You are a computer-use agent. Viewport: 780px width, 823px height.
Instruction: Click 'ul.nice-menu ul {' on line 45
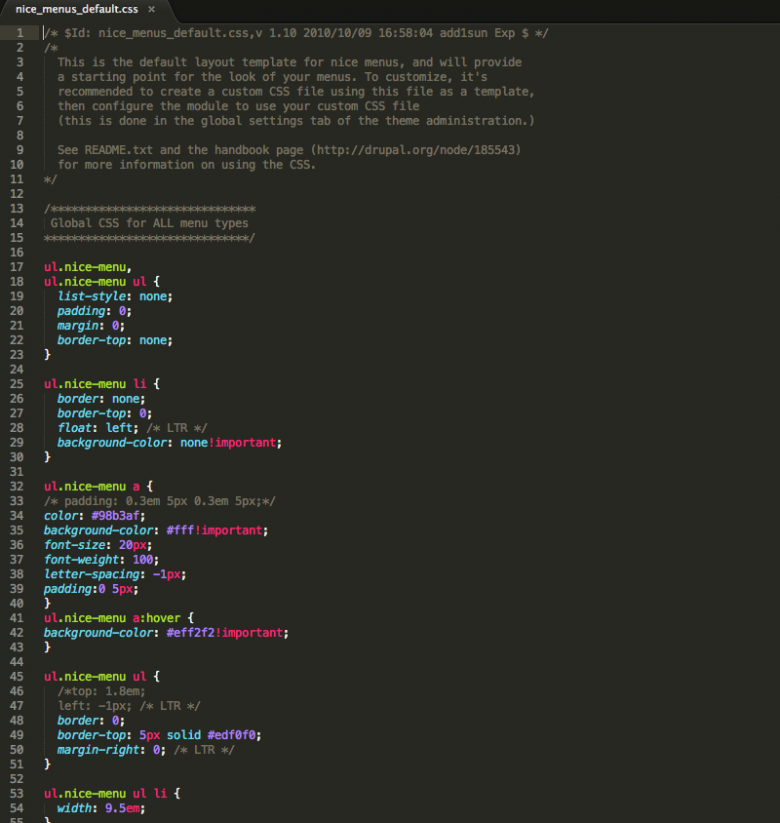tap(102, 677)
